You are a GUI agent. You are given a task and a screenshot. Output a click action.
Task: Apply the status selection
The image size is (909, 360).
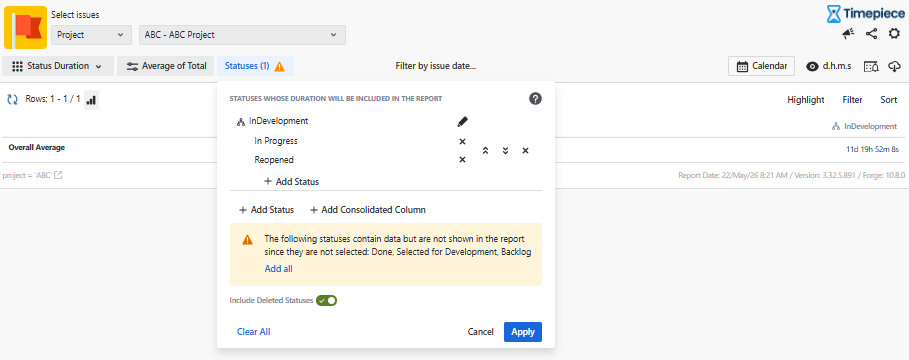pos(523,332)
